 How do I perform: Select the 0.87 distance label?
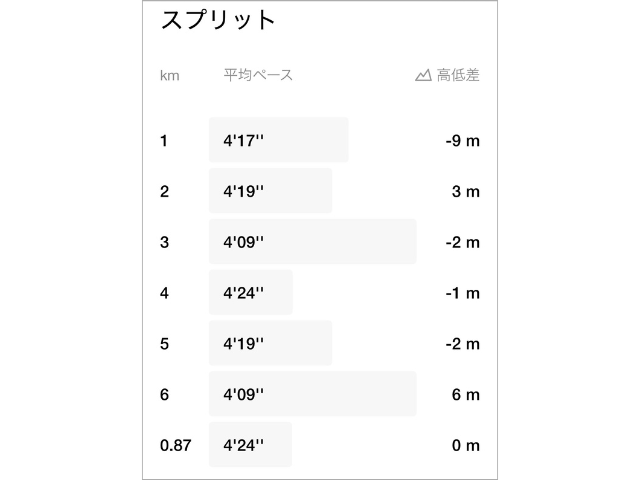pyautogui.click(x=175, y=445)
